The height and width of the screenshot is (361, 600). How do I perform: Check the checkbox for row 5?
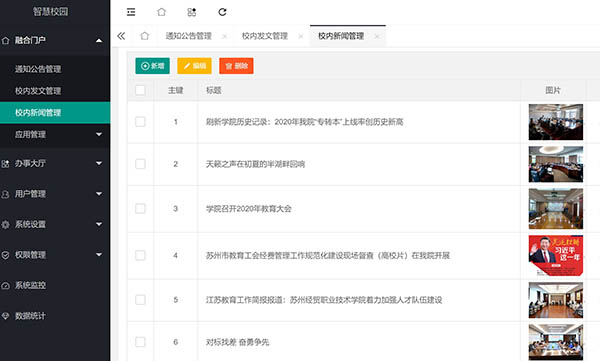pos(140,300)
